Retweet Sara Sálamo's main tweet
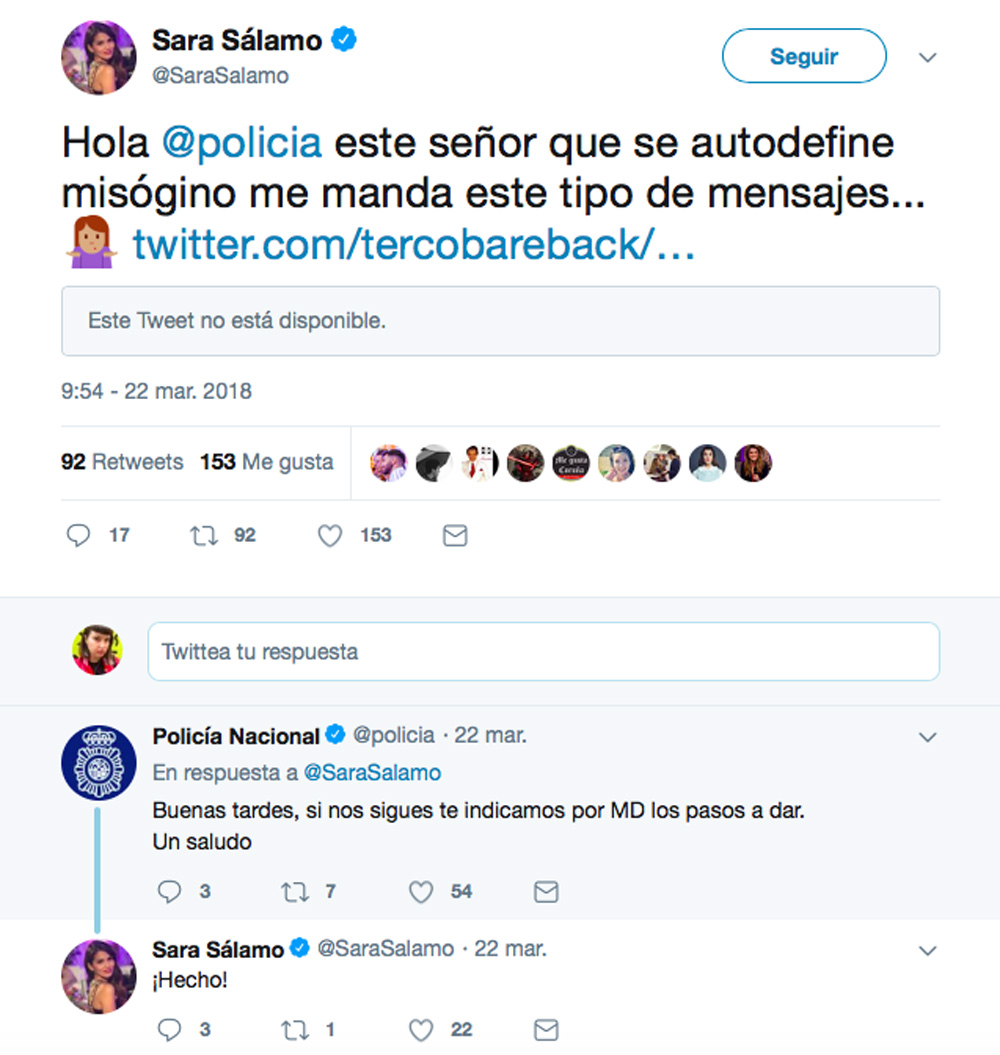 204,536
